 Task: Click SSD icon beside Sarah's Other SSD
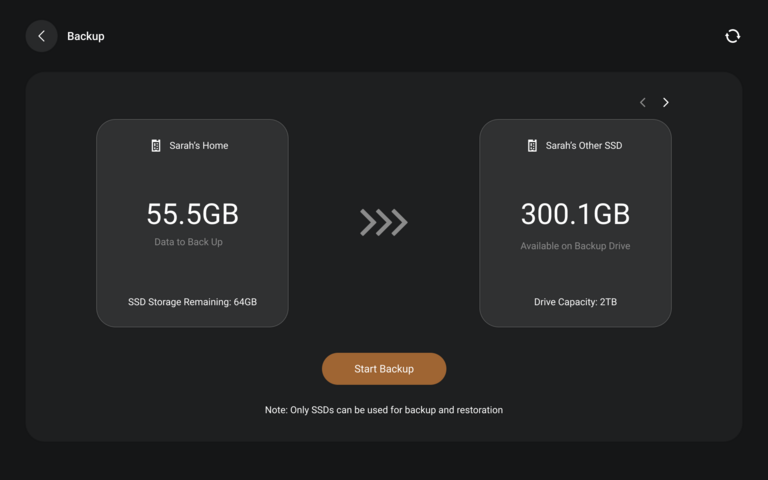point(532,145)
